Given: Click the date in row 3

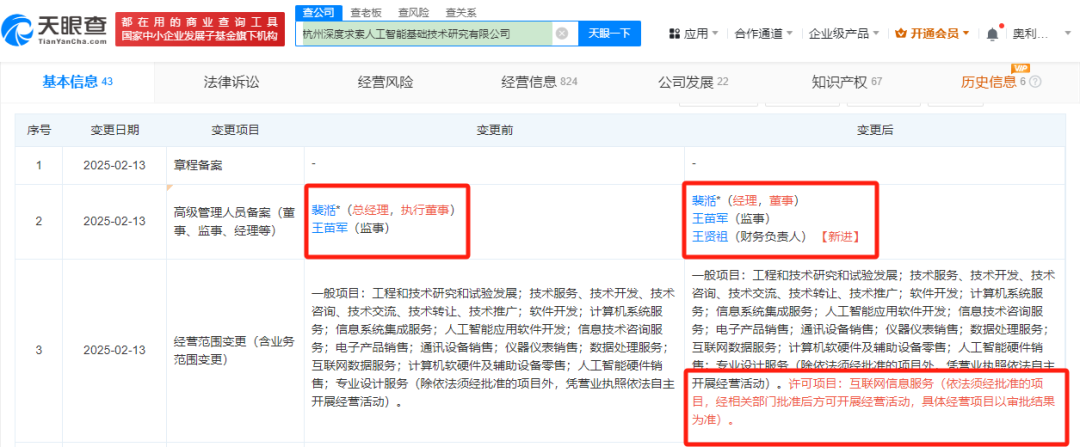Looking at the screenshot, I should pos(114,350).
